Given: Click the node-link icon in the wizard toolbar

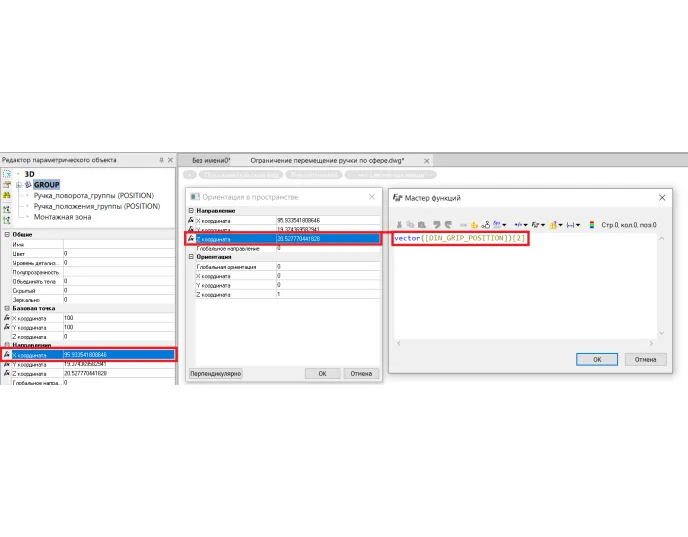Looking at the screenshot, I should 485,225.
